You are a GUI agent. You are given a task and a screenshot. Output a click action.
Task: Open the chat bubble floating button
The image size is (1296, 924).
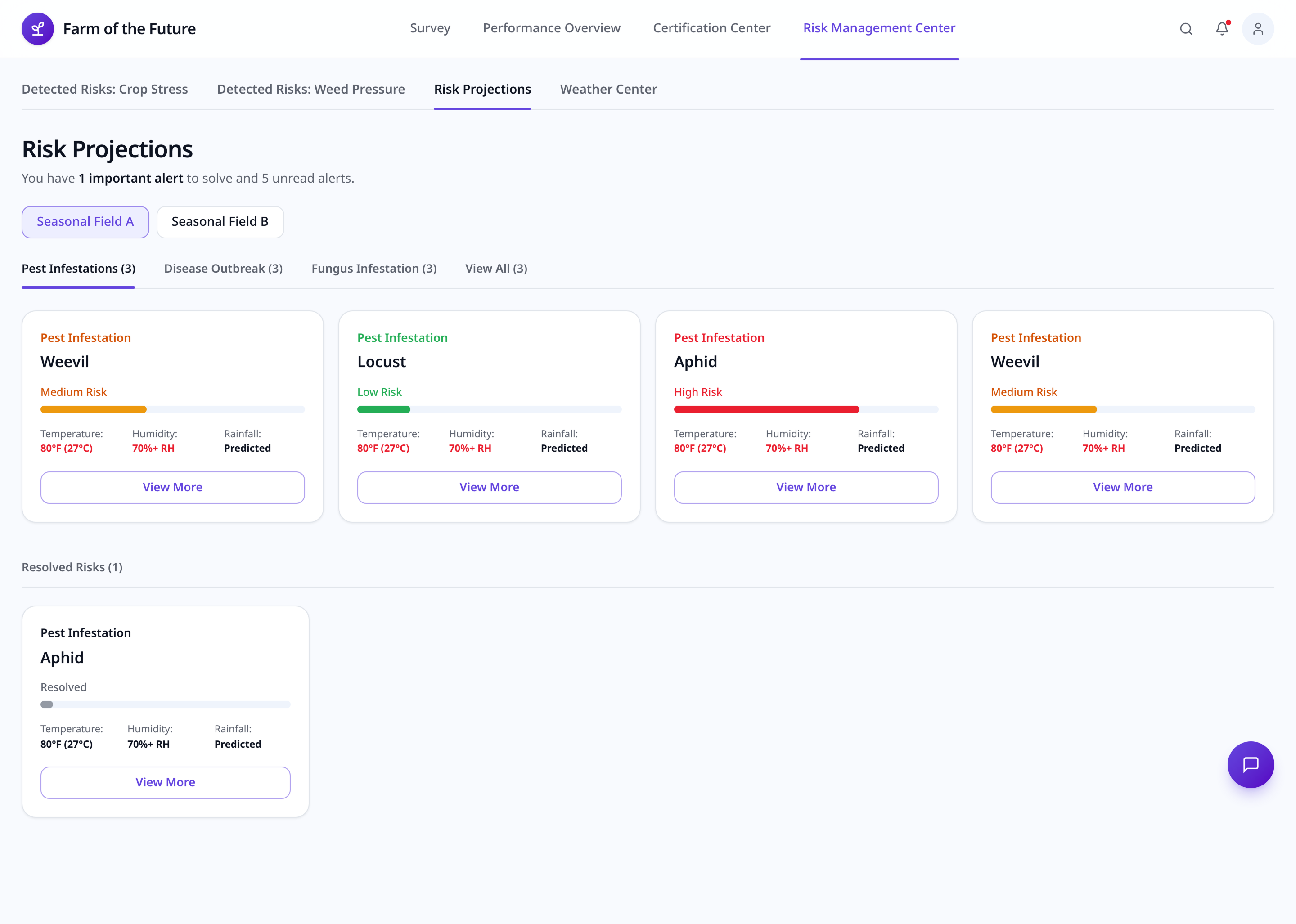tap(1251, 765)
